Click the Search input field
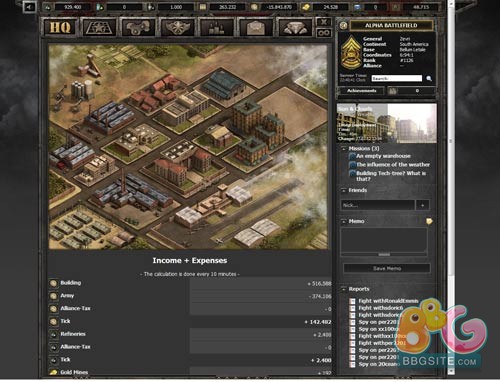 pyautogui.click(x=397, y=78)
